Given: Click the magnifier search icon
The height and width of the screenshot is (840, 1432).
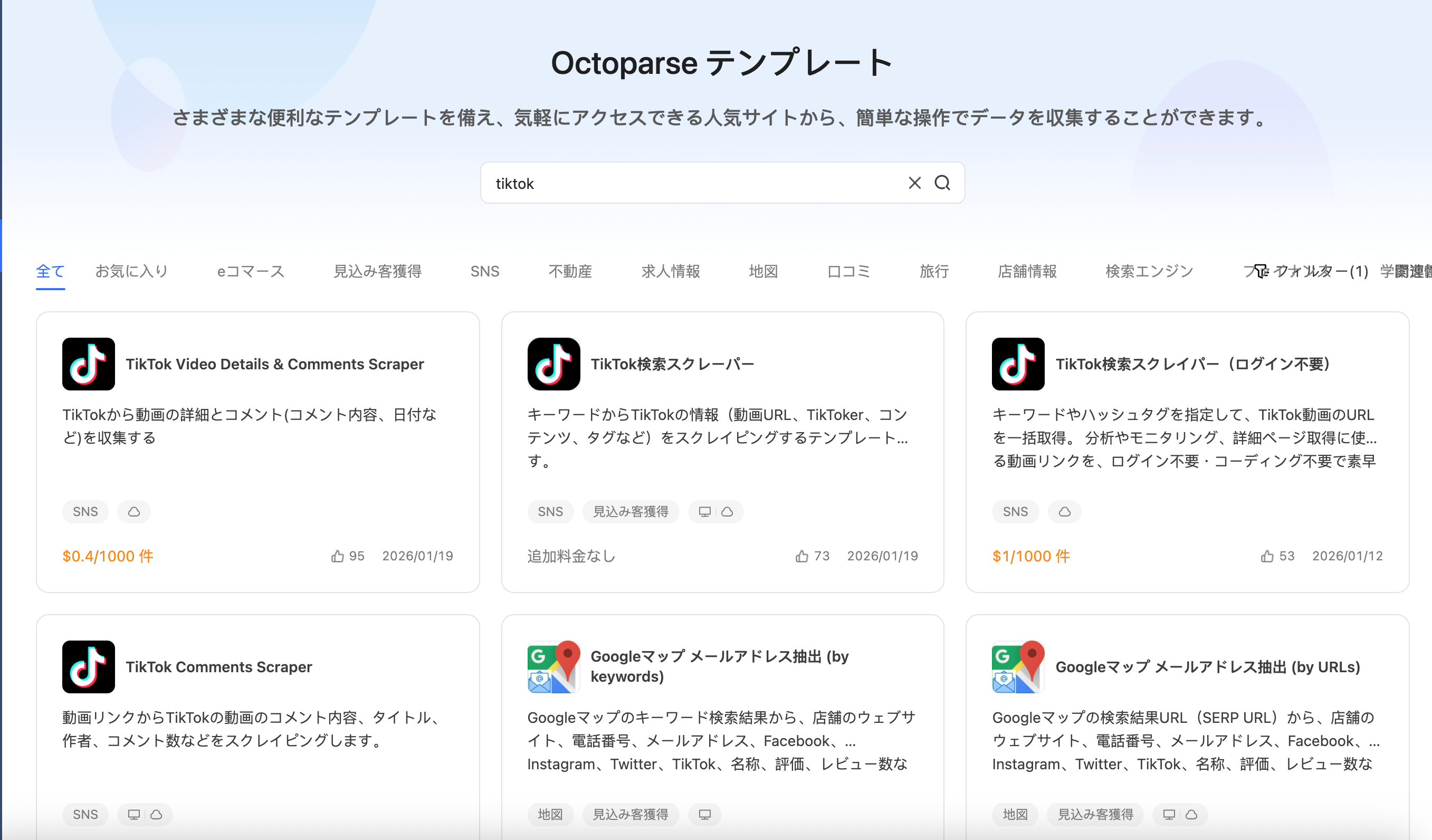Looking at the screenshot, I should tap(942, 183).
